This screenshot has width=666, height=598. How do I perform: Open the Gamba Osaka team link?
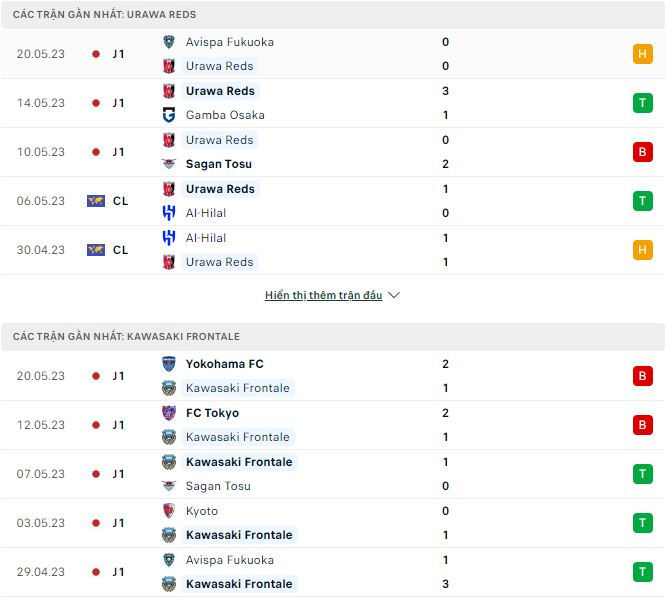coord(225,115)
